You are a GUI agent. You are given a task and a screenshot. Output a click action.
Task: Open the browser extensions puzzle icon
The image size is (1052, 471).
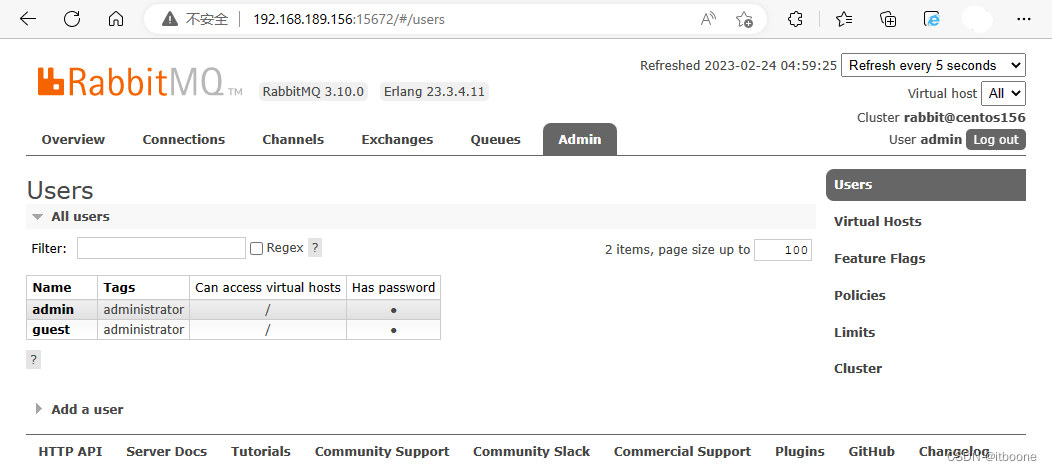(x=795, y=19)
